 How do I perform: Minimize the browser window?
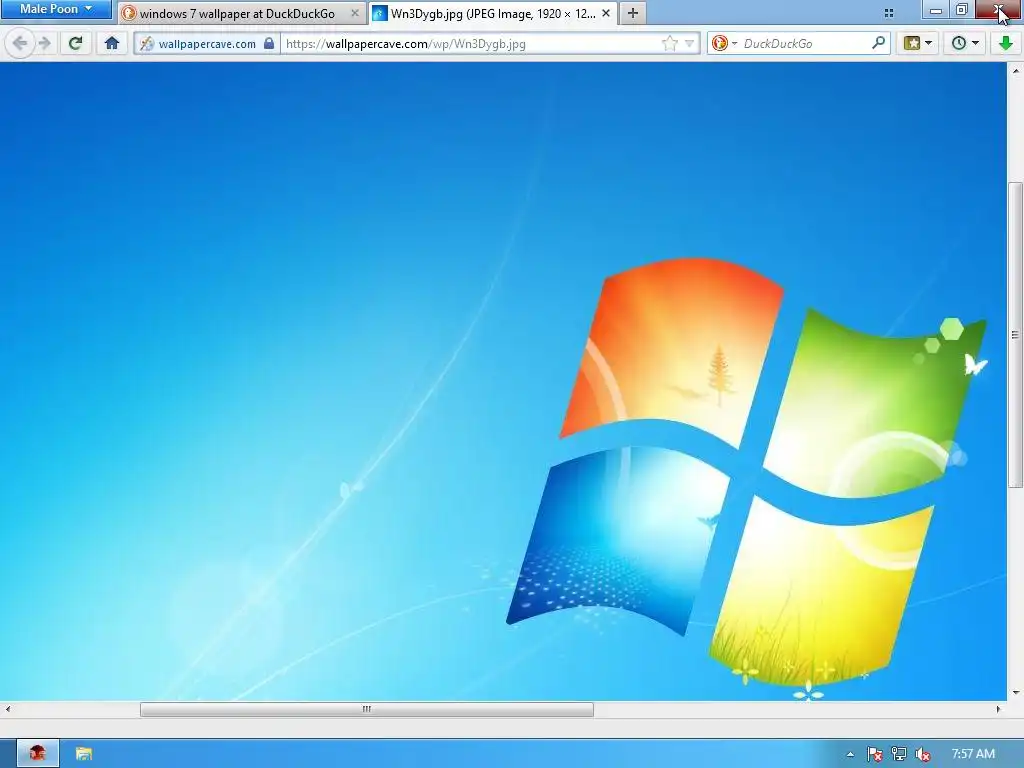(x=936, y=10)
